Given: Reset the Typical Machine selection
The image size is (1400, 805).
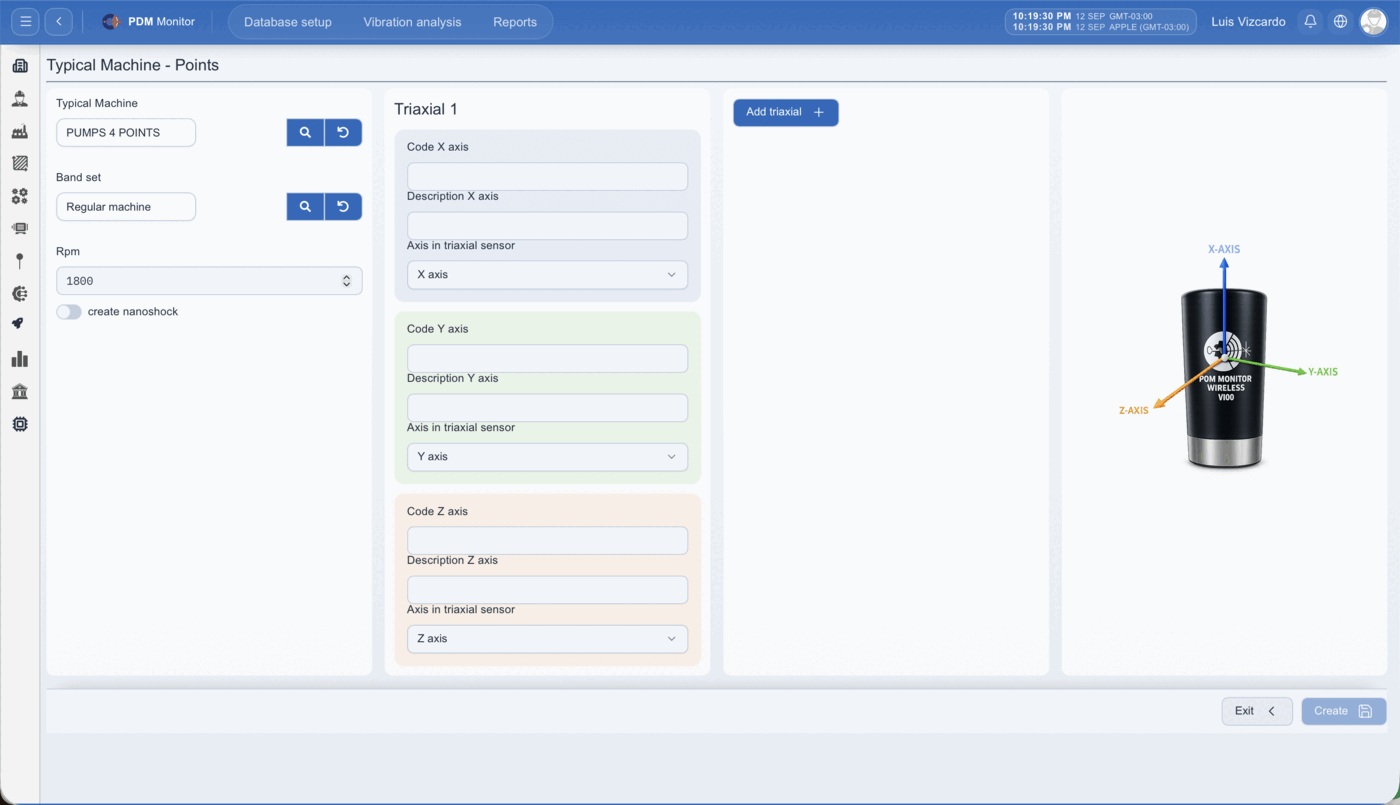Looking at the screenshot, I should coord(343,132).
